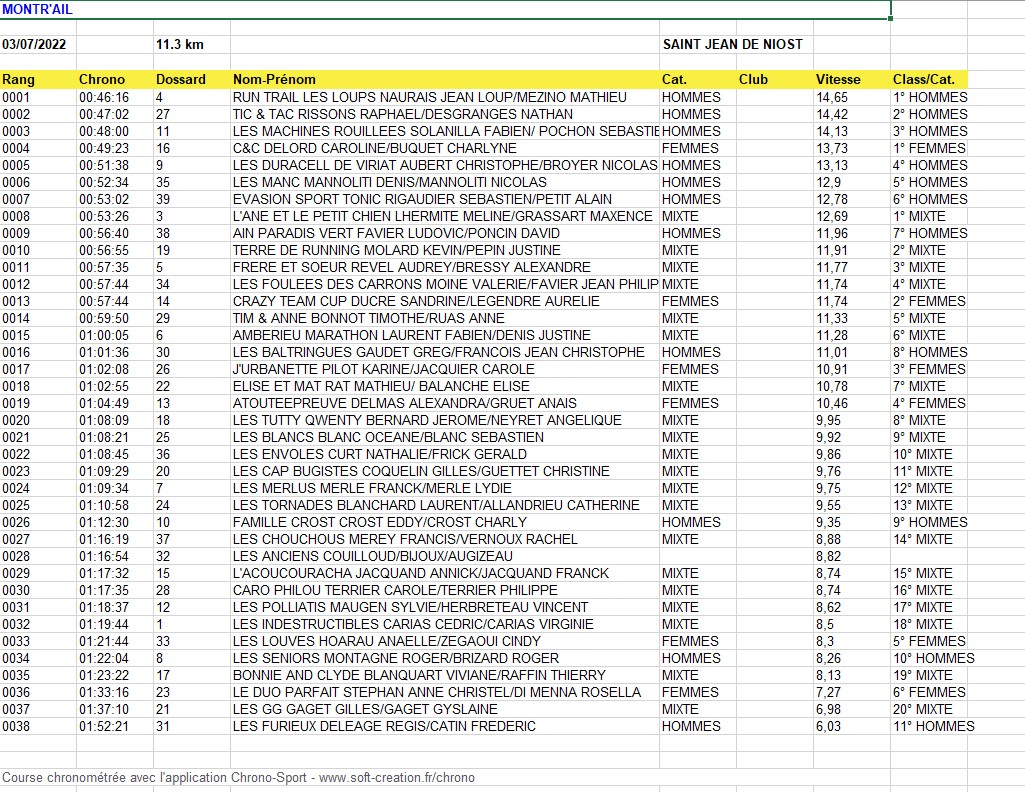
Task: Select the Rang column header
Action: (x=38, y=80)
